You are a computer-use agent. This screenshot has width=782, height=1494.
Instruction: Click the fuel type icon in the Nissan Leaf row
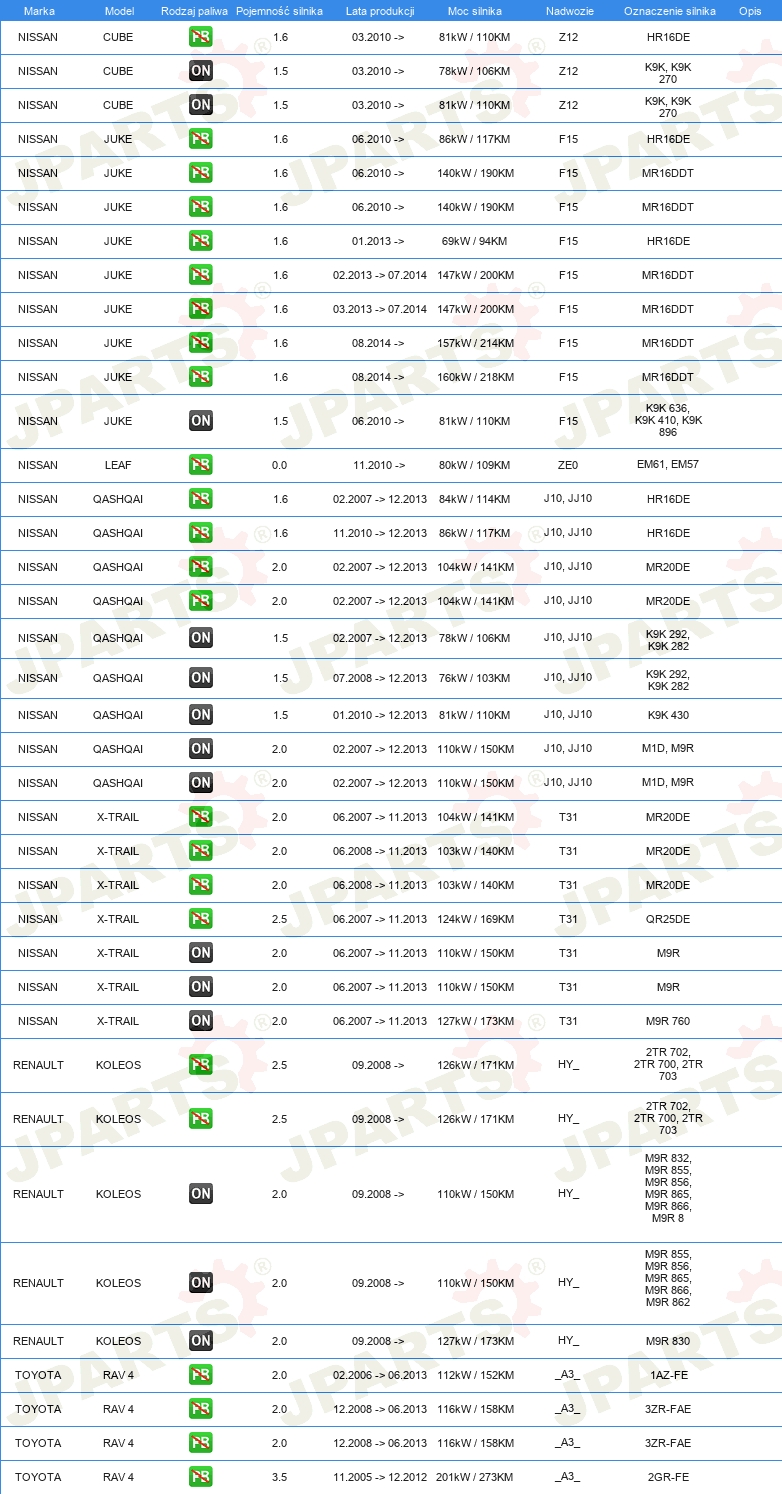(201, 465)
